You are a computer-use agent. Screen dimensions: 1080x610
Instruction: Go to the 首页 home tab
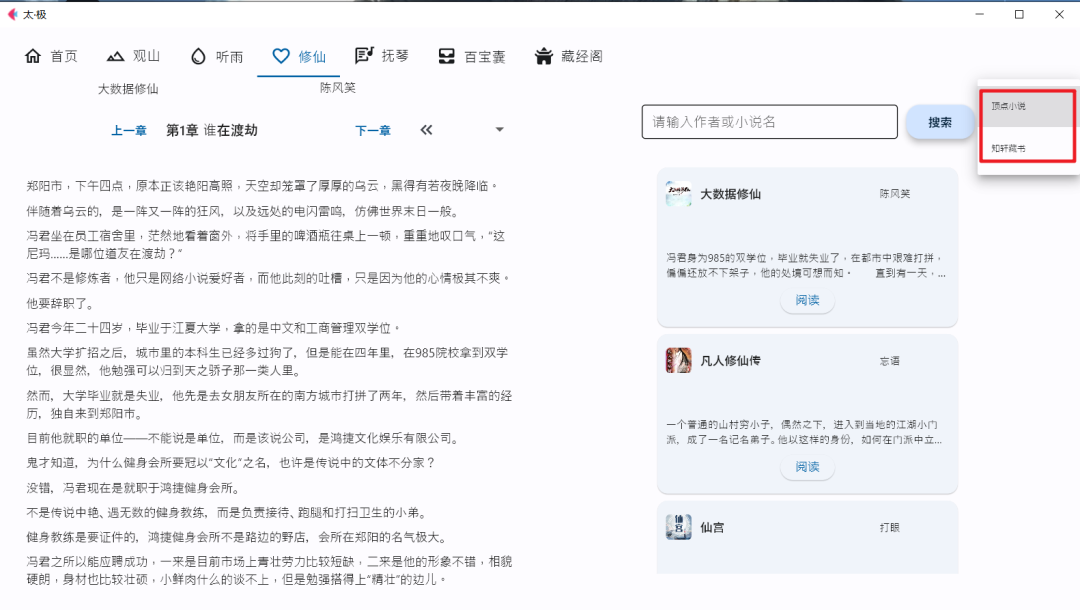point(51,56)
